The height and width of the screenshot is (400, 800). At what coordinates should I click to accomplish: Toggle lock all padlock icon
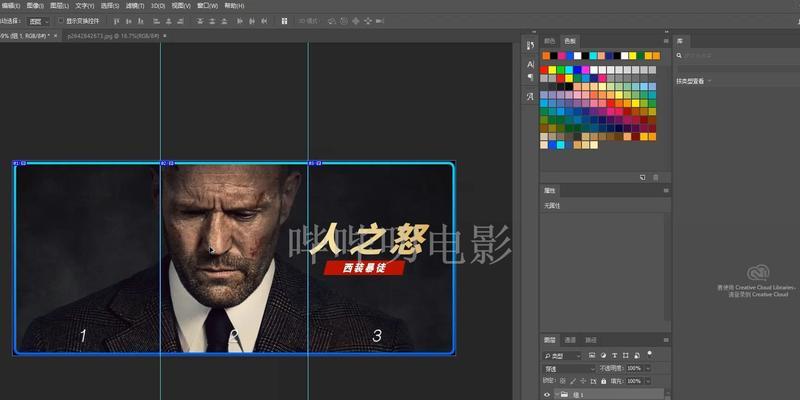[604, 381]
